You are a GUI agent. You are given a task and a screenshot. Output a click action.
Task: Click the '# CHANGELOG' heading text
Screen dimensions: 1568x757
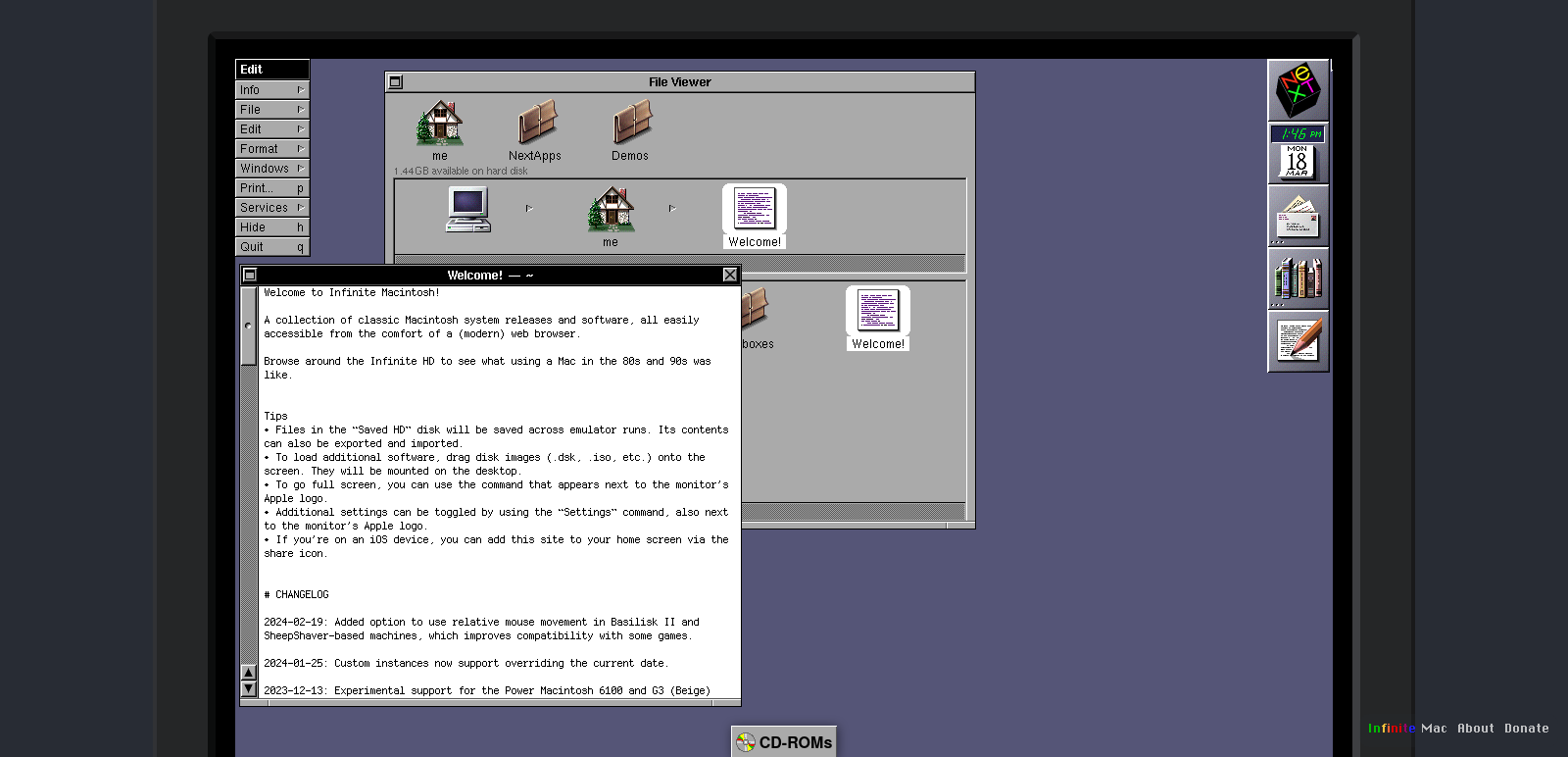click(296, 595)
